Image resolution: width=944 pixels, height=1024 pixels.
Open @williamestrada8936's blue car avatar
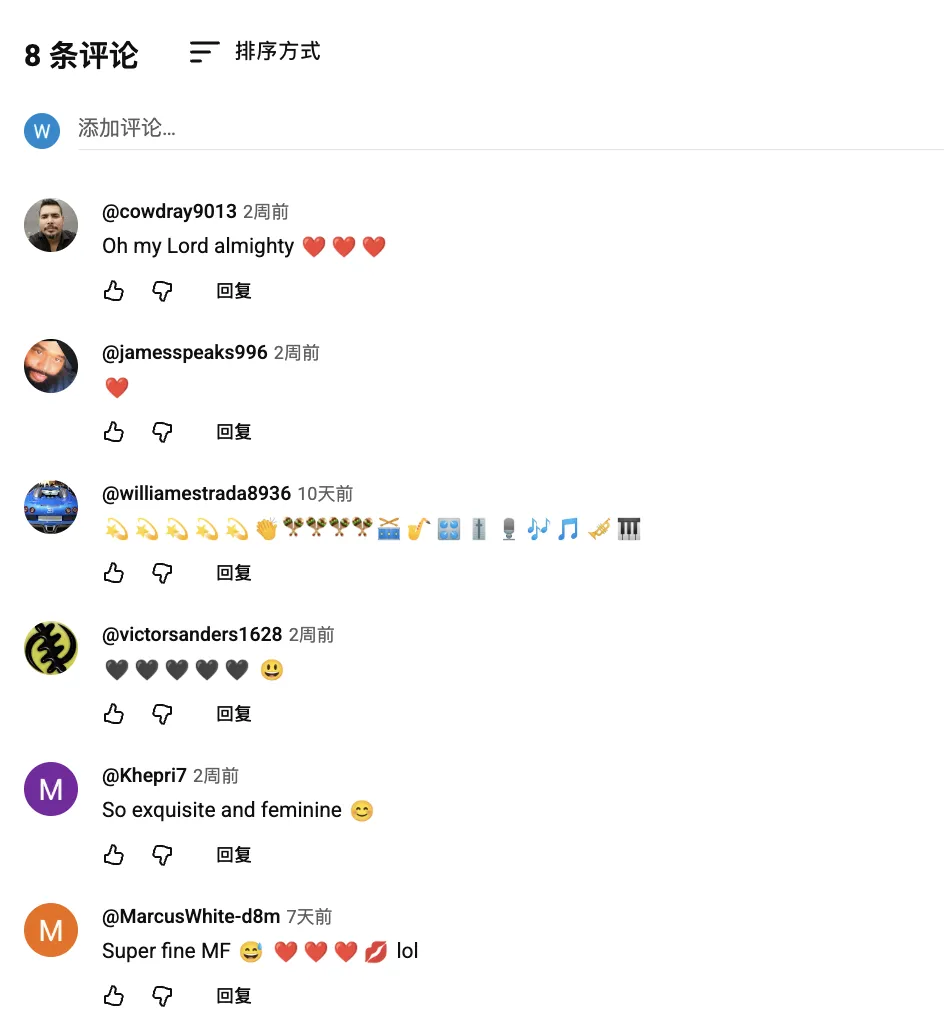pos(51,507)
